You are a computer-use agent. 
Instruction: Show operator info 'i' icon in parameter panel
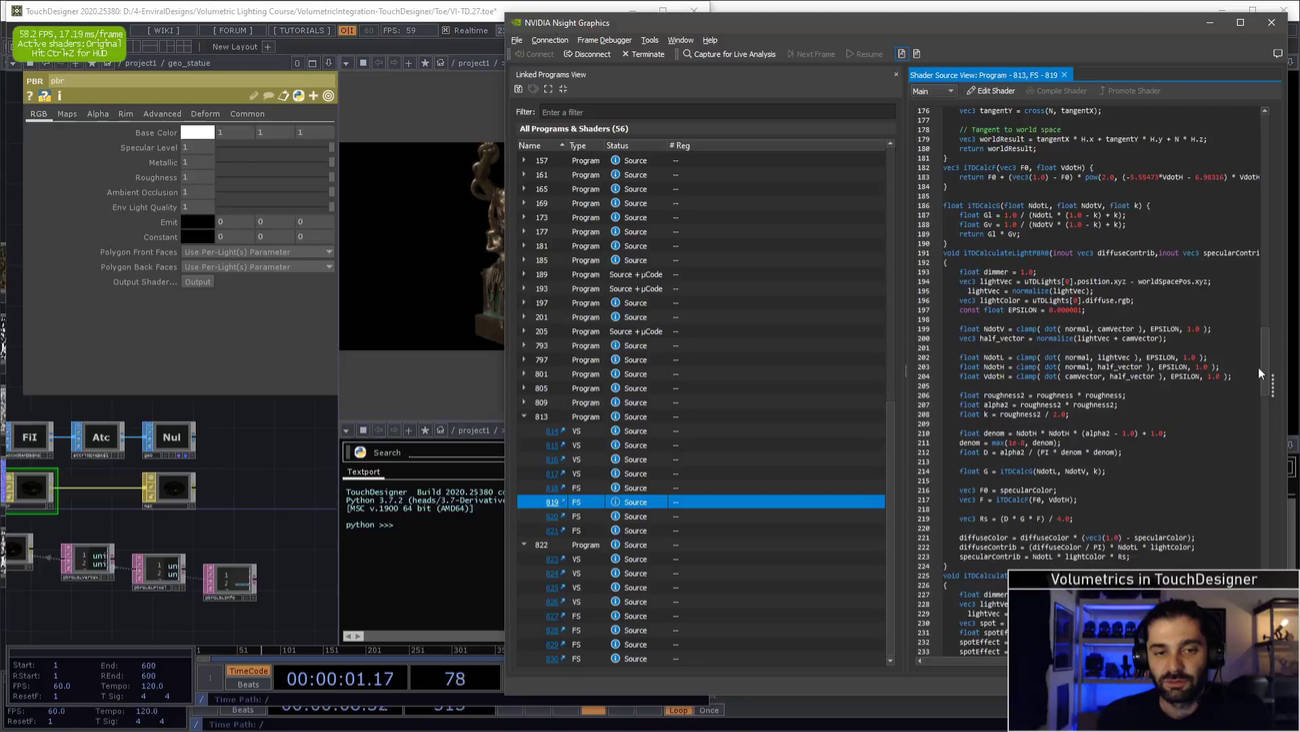click(59, 96)
